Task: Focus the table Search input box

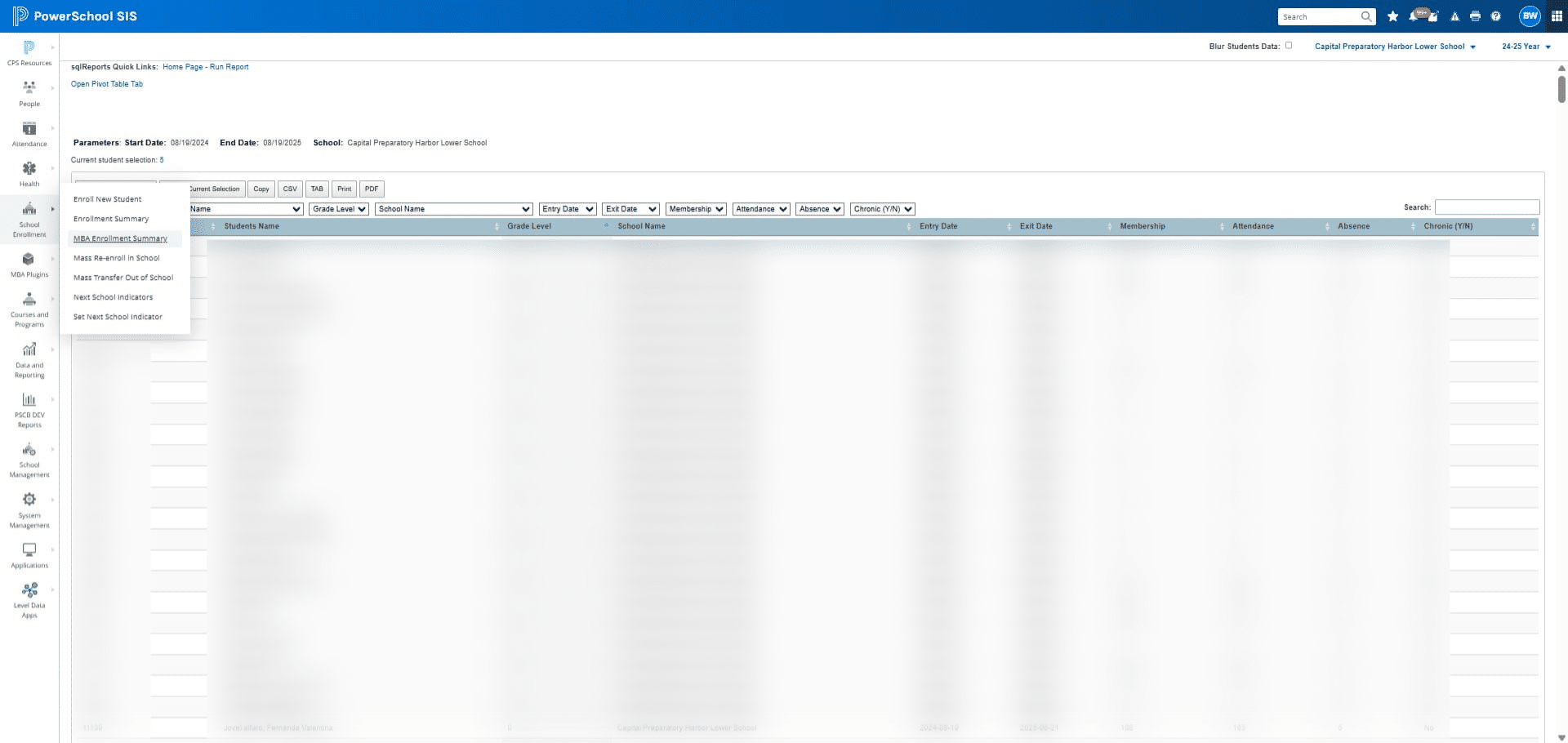Action: (1487, 207)
